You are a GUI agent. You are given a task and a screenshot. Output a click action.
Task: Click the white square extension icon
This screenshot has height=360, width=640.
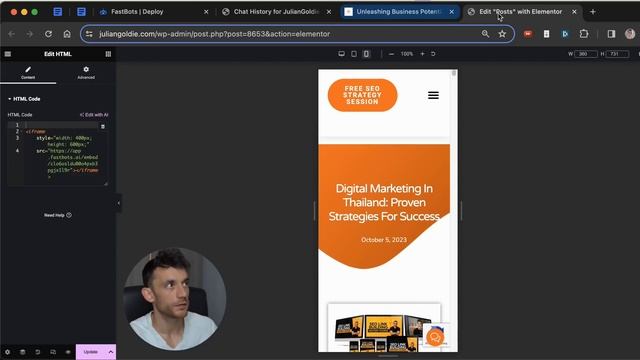[x=547, y=34]
